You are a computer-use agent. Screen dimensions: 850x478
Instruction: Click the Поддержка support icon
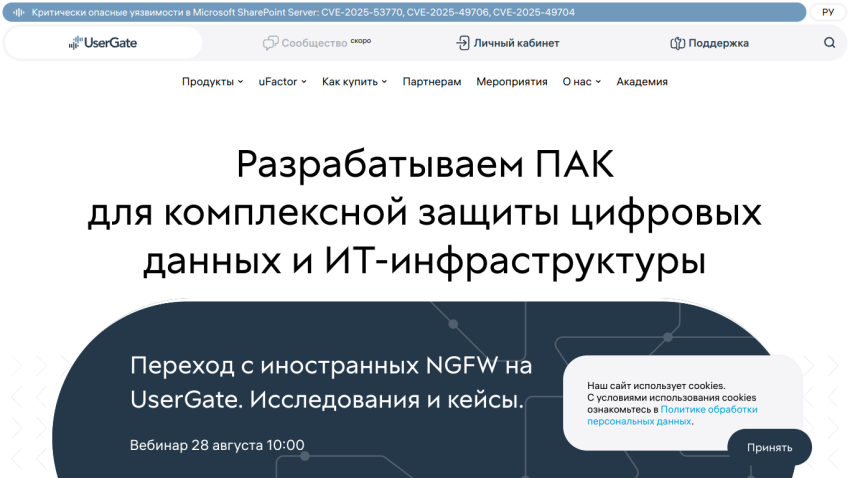(x=677, y=43)
